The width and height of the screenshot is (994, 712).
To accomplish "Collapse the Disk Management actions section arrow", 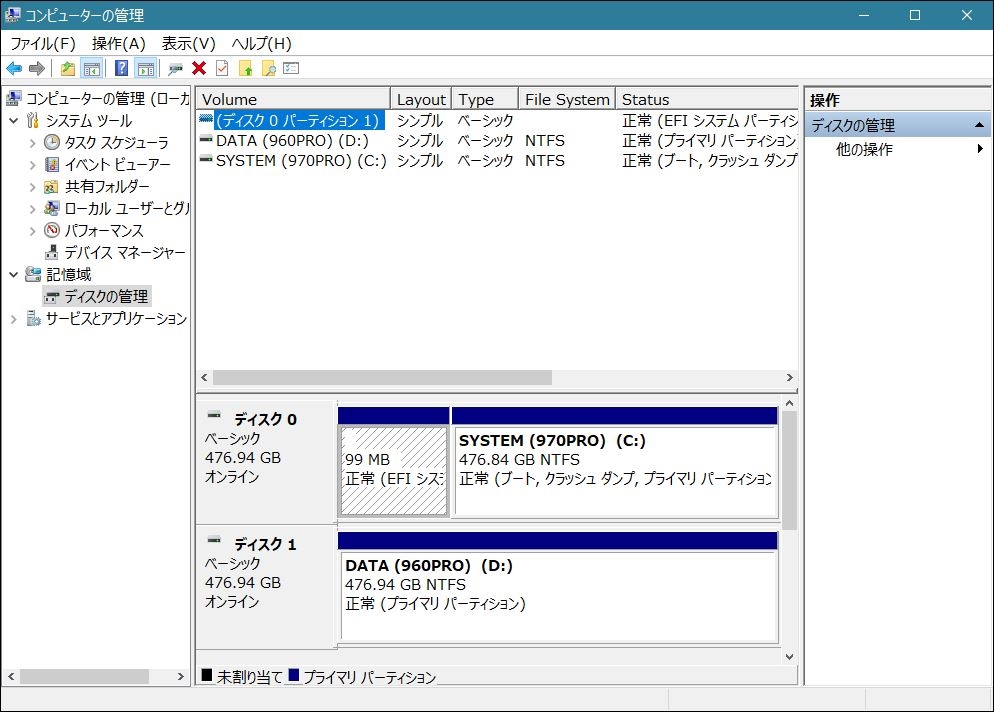I will pyautogui.click(x=979, y=126).
